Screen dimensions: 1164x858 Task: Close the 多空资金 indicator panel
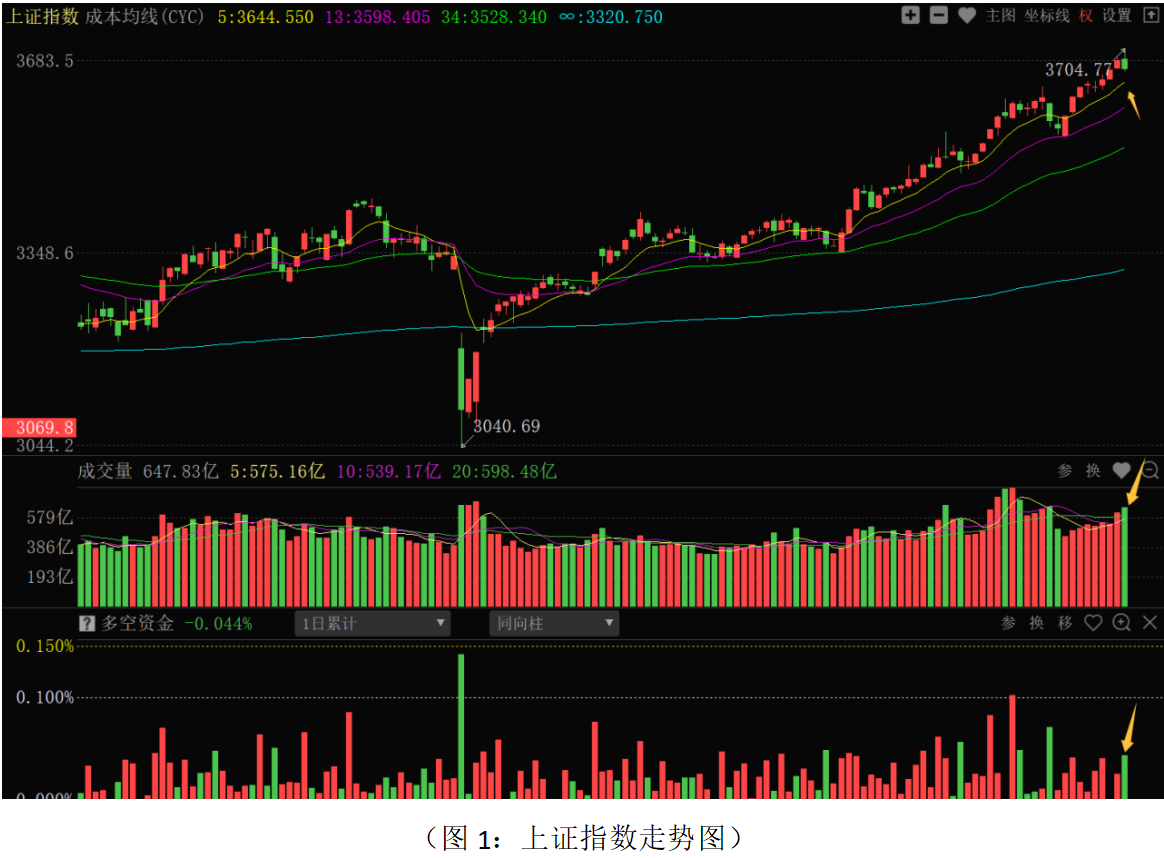tap(1149, 623)
